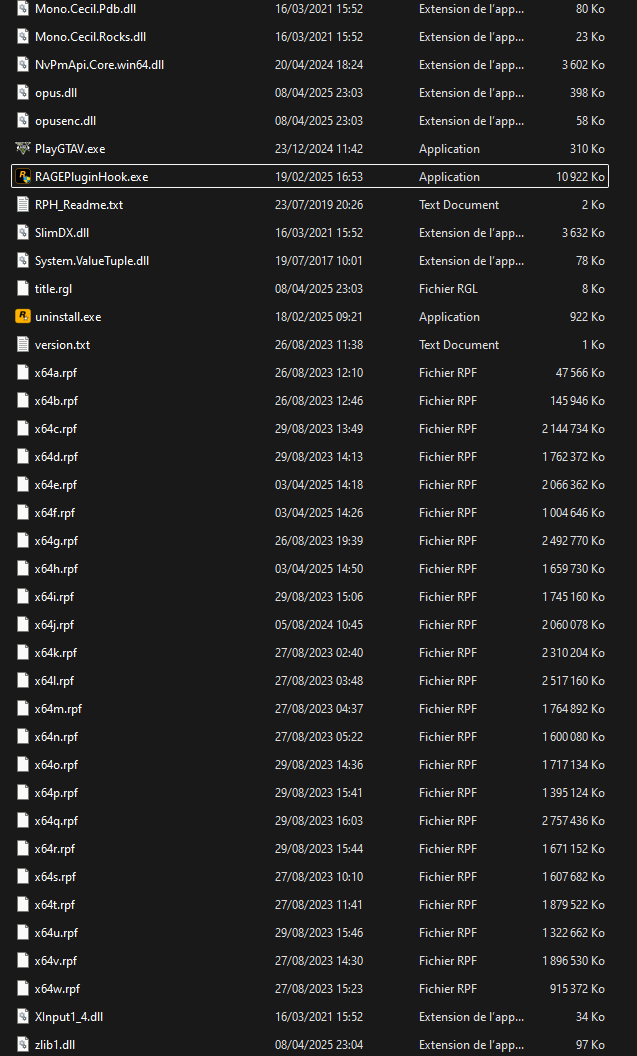Click the Rockstar uninstall.exe icon

(24, 317)
